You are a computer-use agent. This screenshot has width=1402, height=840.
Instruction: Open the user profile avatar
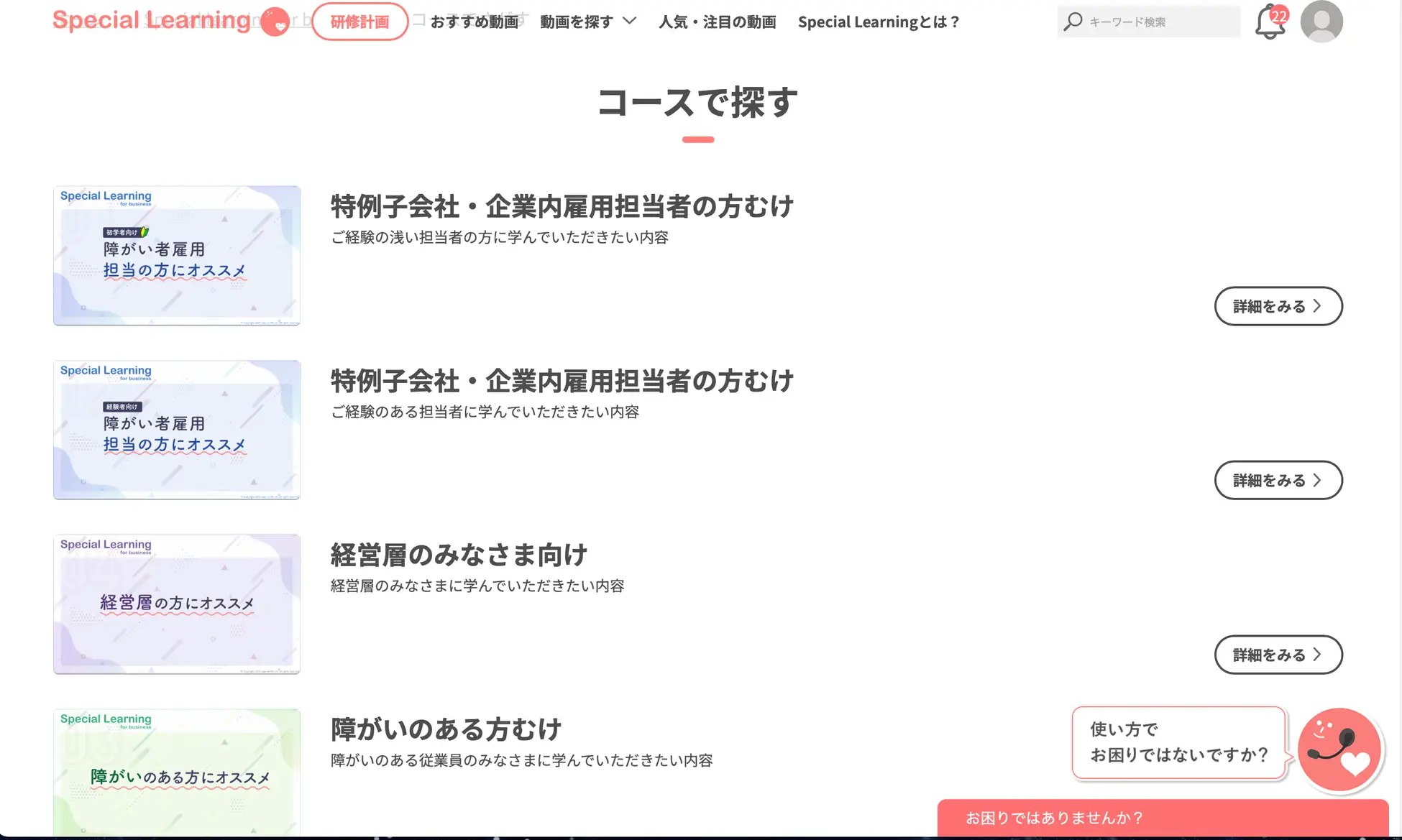(x=1321, y=22)
